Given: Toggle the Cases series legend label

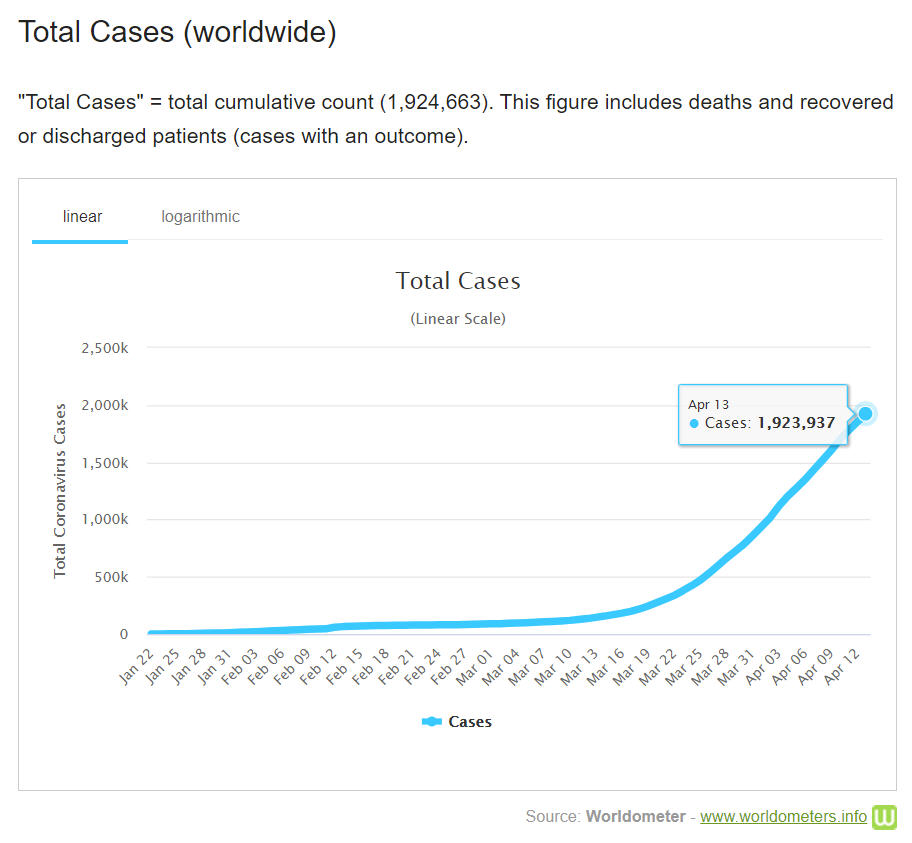Looking at the screenshot, I should (469, 721).
